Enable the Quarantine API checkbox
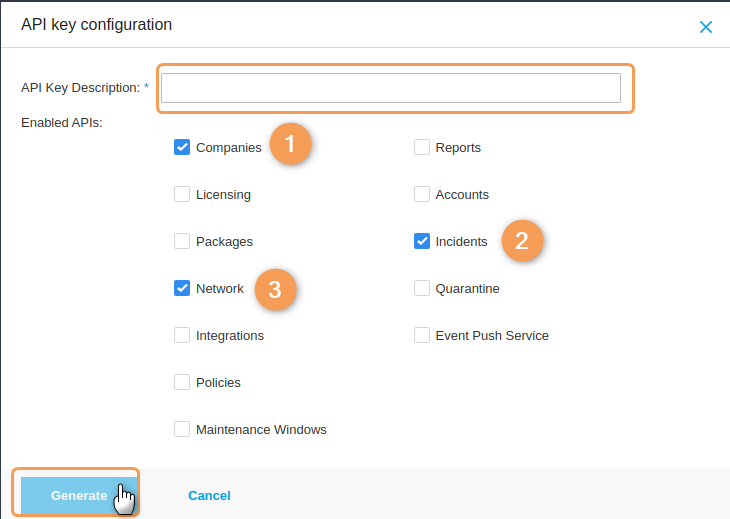 (422, 288)
